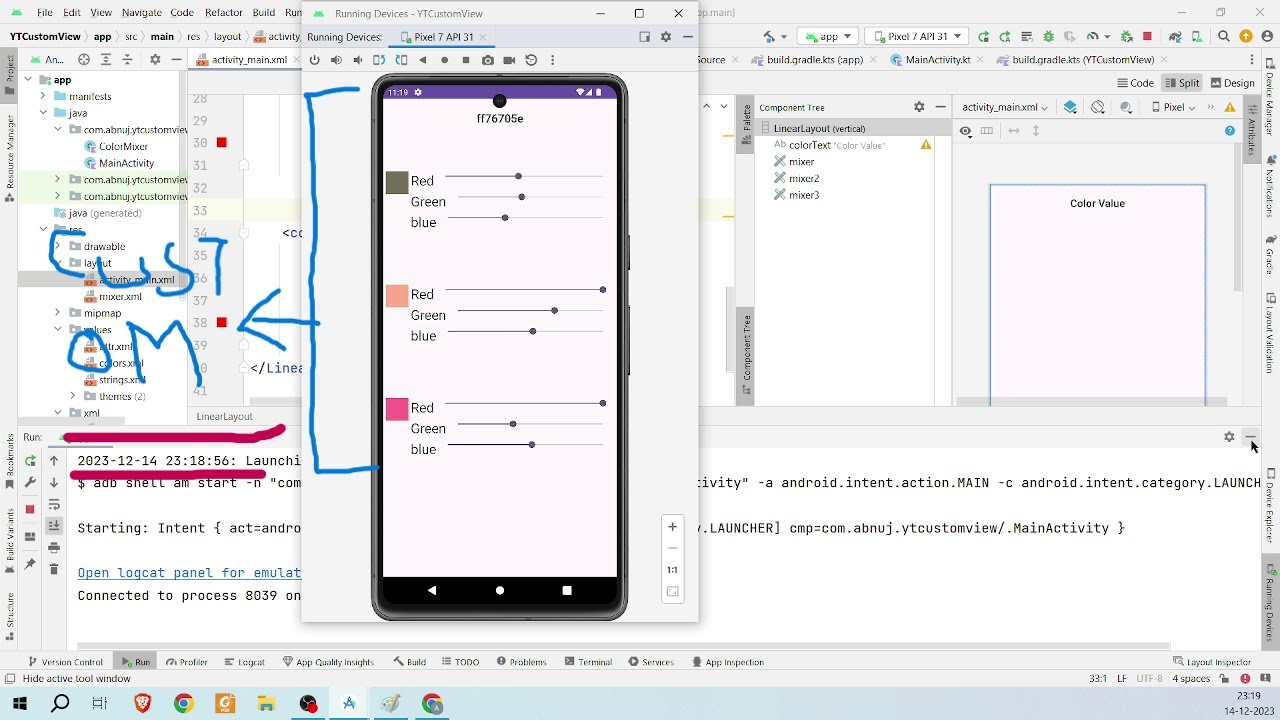1280x720 pixels.
Task: Switch editor to Split view mode
Action: [1182, 83]
